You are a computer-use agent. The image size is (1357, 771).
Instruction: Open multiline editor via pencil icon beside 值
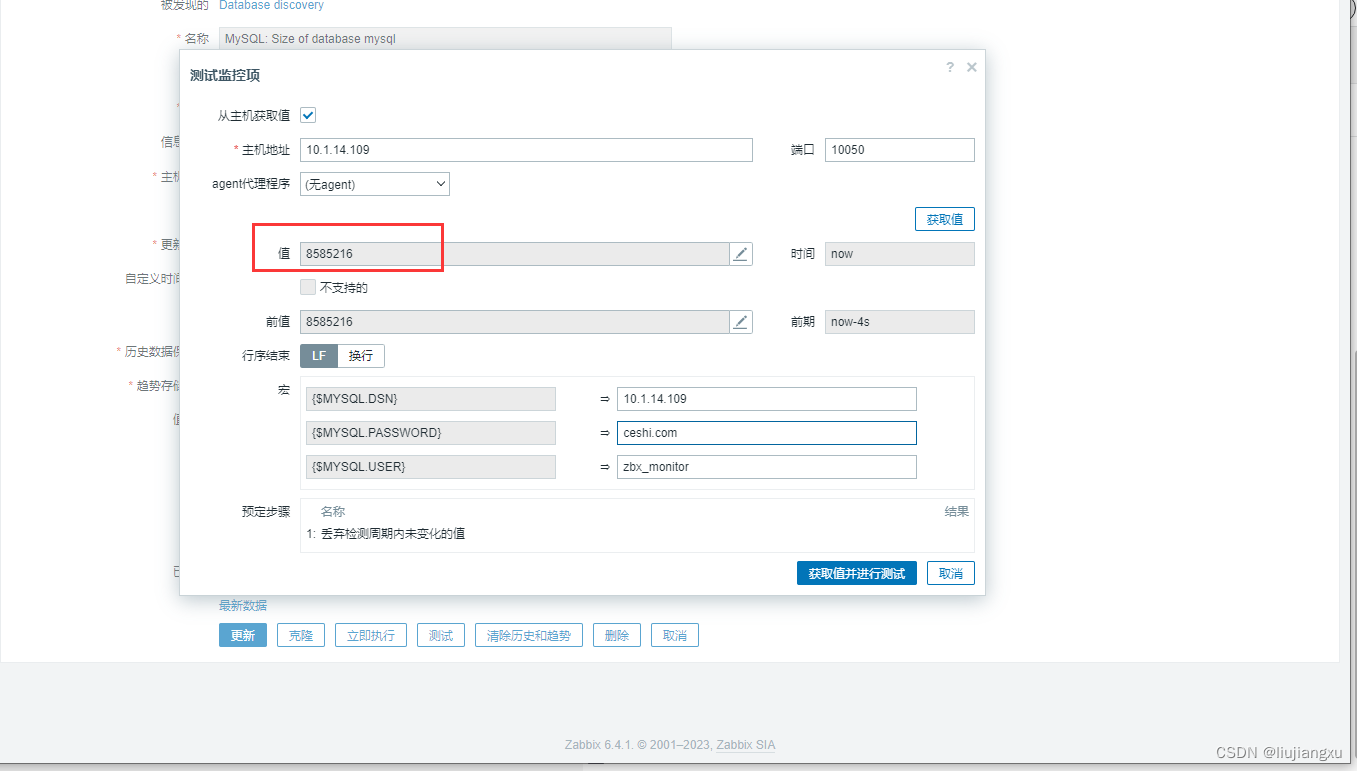[x=740, y=253]
